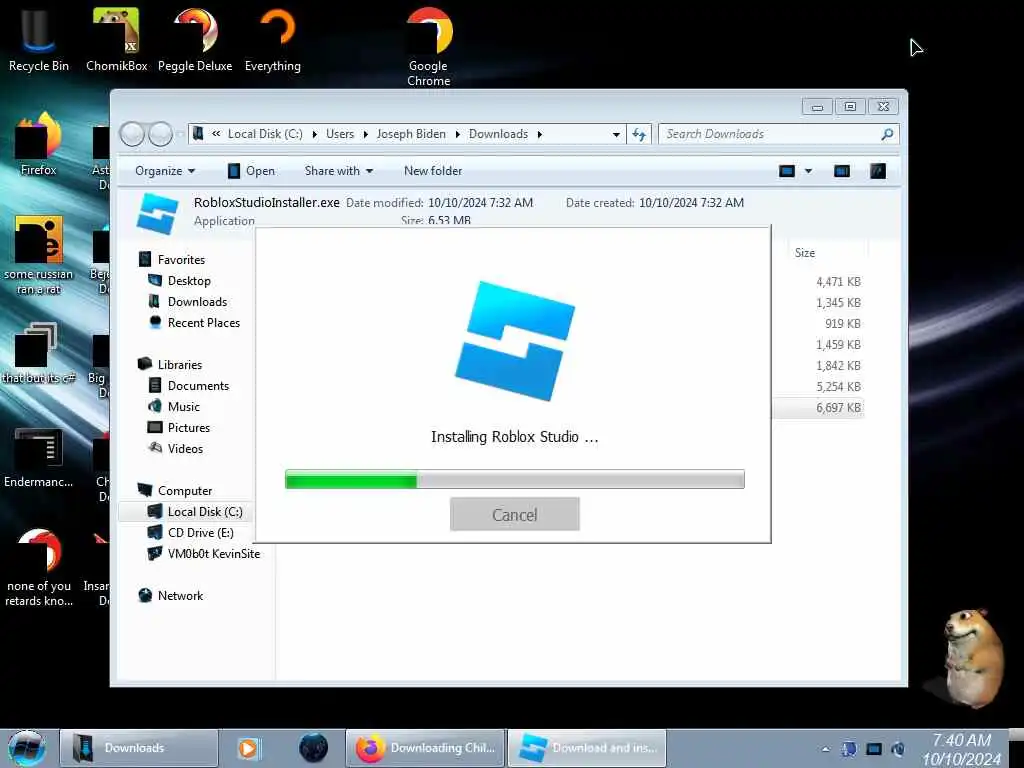Click Open in Explorer toolbar
The width and height of the screenshot is (1024, 768).
pyautogui.click(x=251, y=171)
